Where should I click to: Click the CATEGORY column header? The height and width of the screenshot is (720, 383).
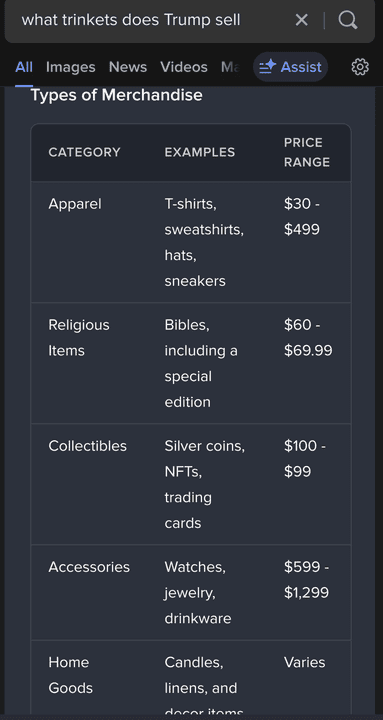(84, 152)
